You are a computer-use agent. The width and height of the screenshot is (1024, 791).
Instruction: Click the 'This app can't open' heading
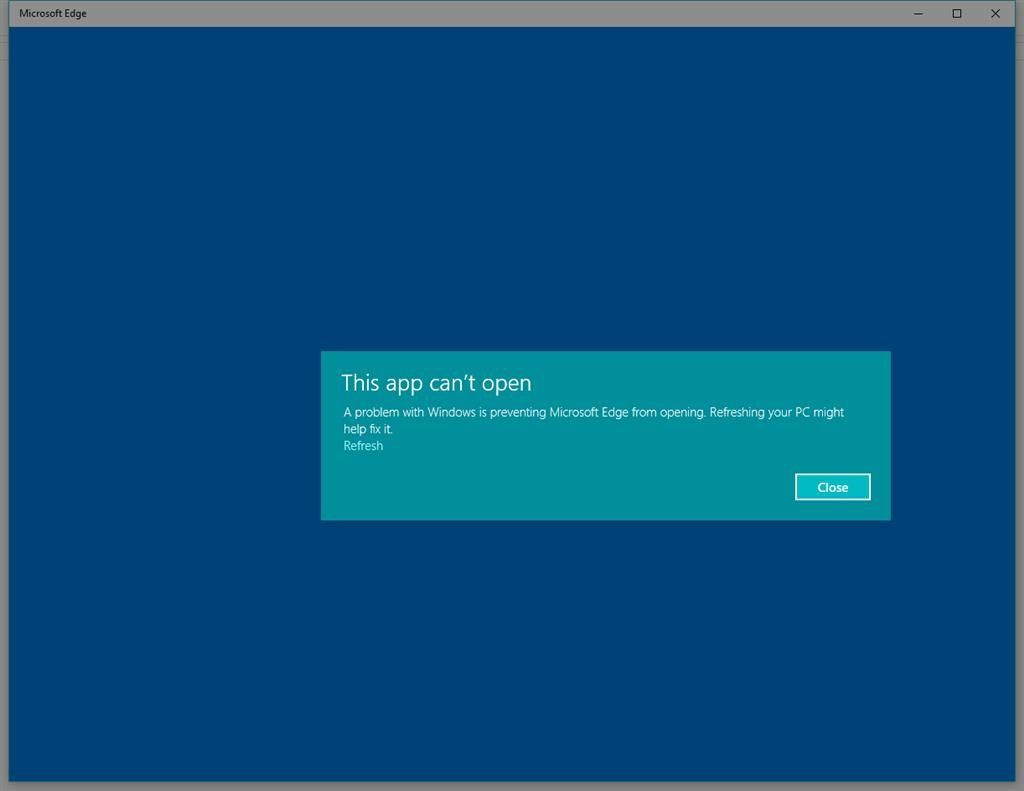click(x=436, y=383)
